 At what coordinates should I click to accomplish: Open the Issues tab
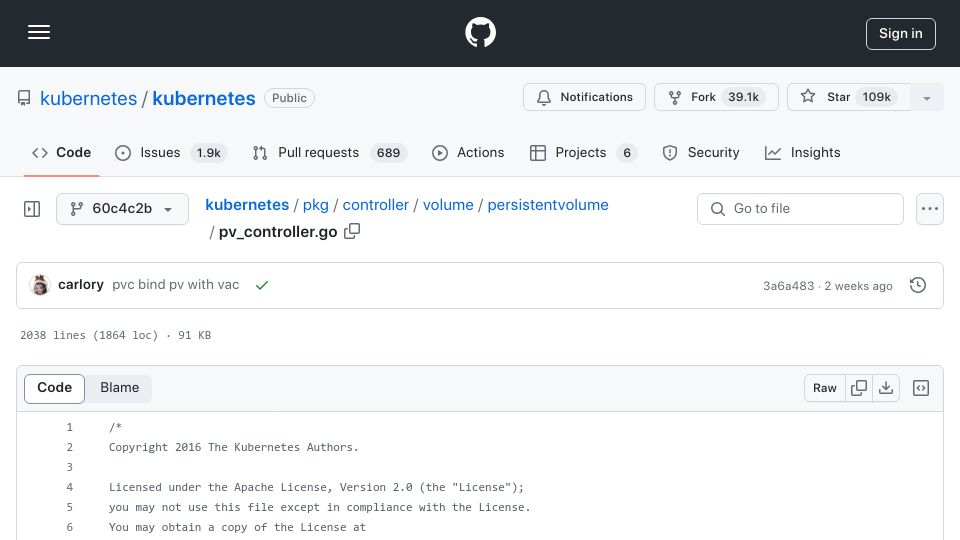(171, 152)
